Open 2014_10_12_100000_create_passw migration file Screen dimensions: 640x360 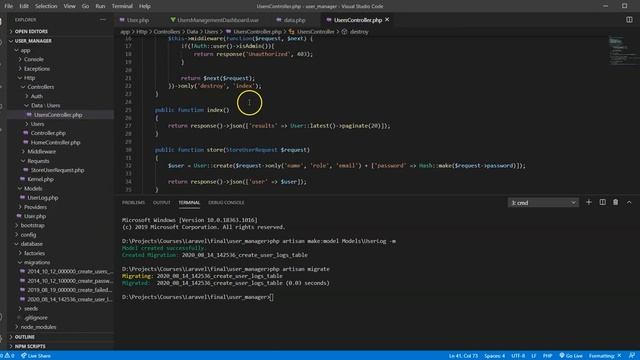(70, 281)
